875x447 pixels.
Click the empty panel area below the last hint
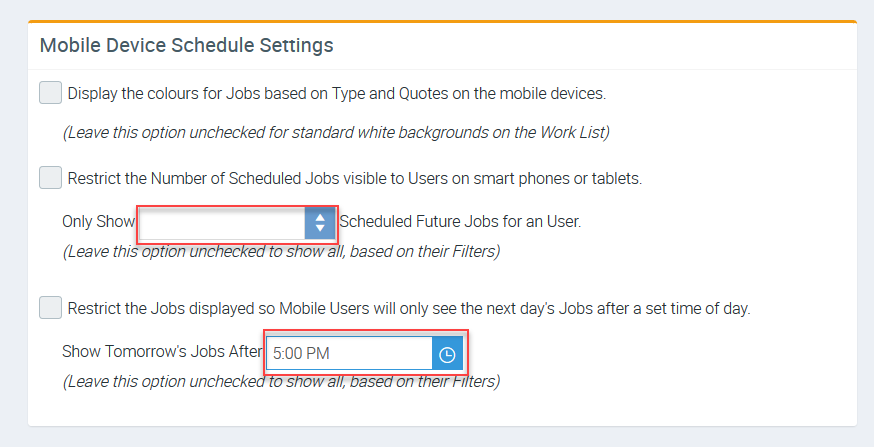(x=442, y=410)
